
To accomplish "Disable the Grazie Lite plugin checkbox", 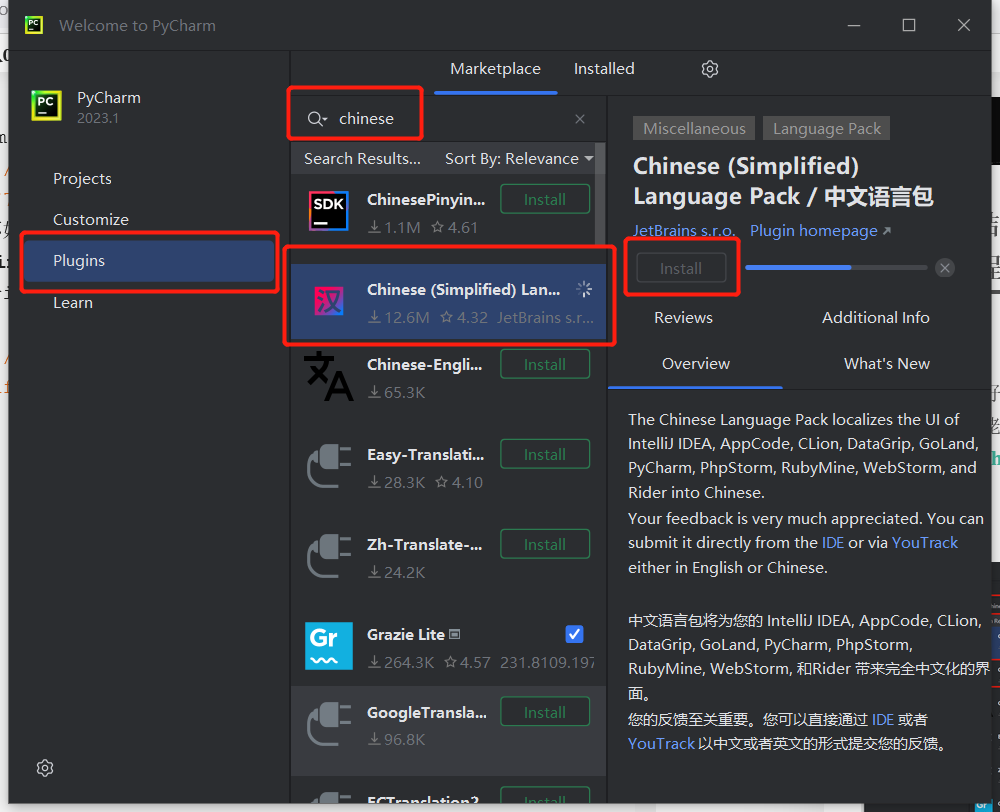I will pos(574,634).
